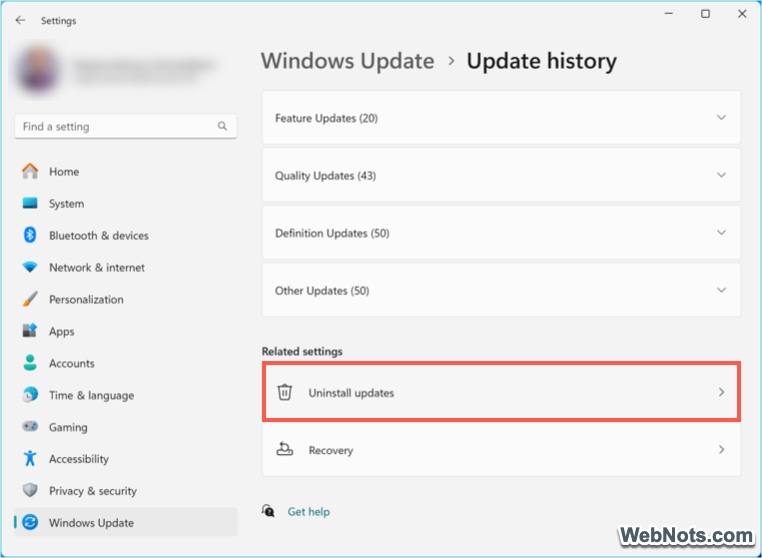This screenshot has width=762, height=558.
Task: Click the Feature Updates (20) label
Action: 326,118
